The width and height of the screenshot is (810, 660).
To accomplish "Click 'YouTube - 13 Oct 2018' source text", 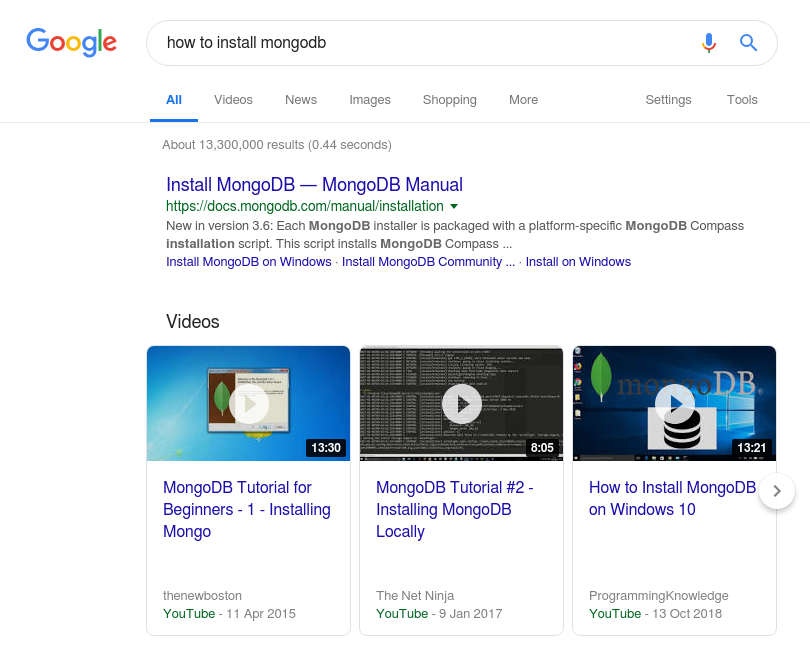I will tap(656, 614).
